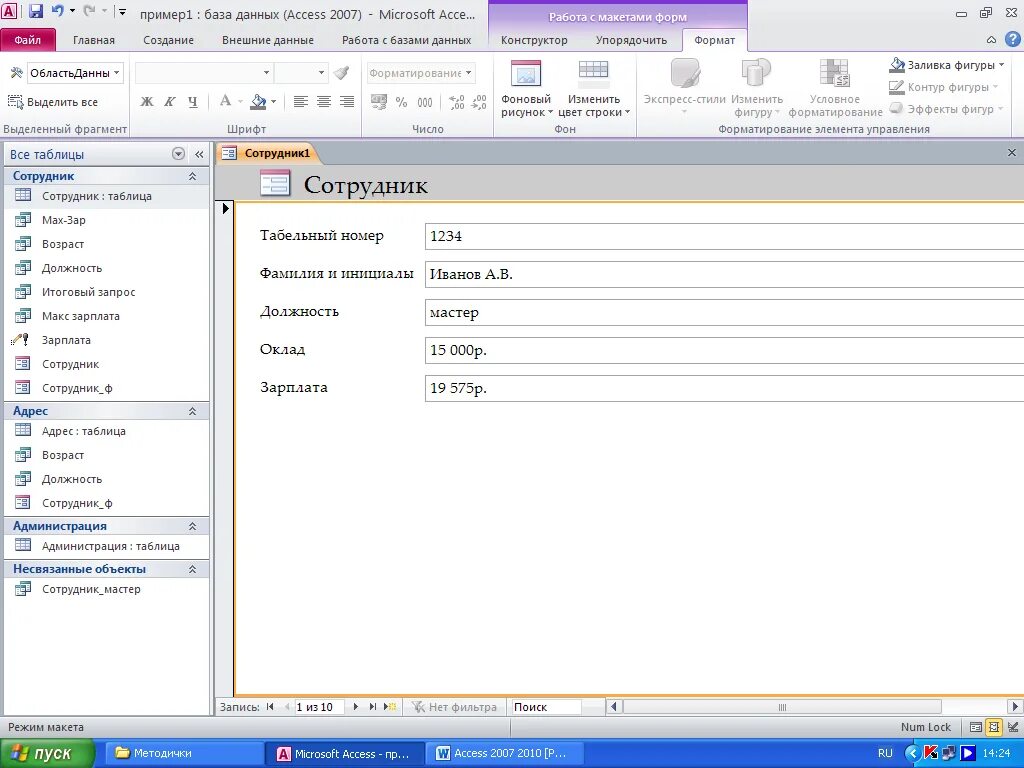Select Адрес : таблица item
The height and width of the screenshot is (768, 1024).
click(106, 431)
